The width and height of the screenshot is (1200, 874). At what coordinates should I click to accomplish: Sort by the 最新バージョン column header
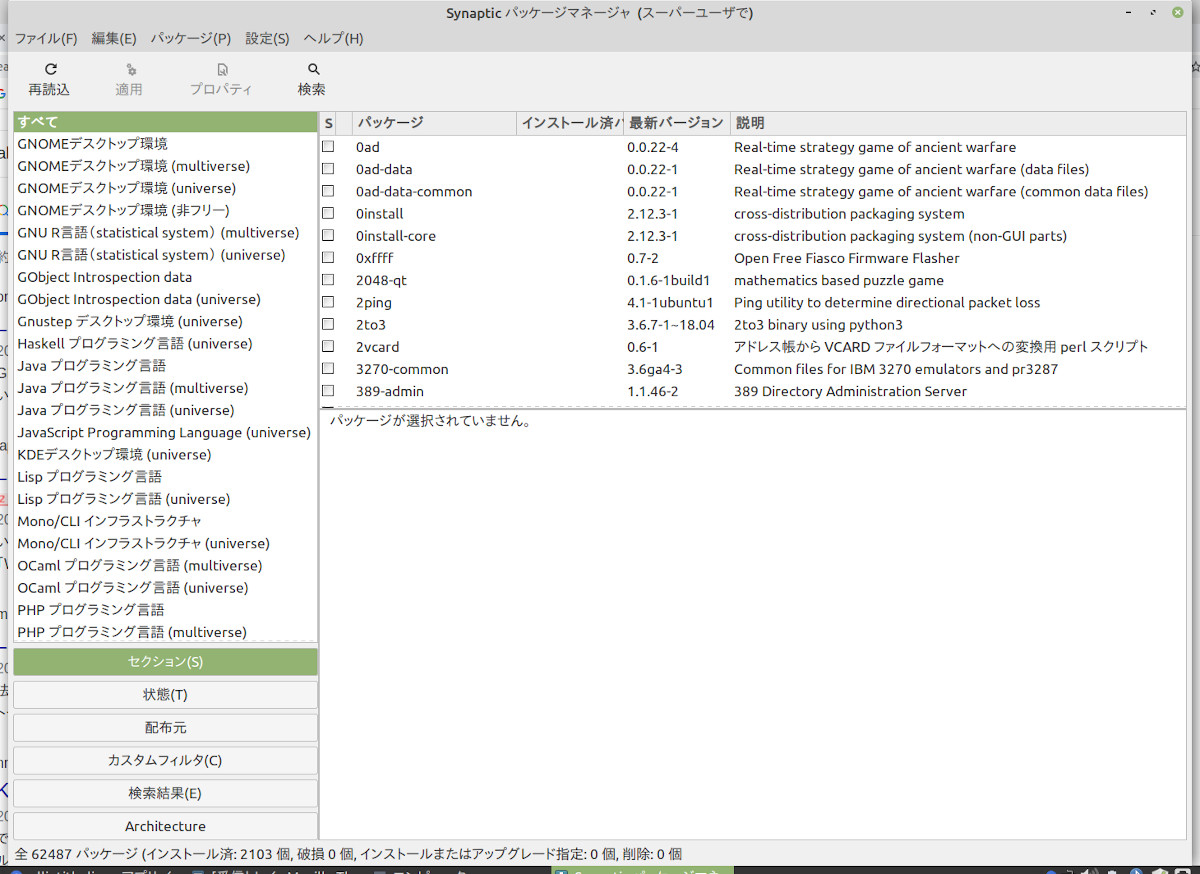[x=676, y=123]
